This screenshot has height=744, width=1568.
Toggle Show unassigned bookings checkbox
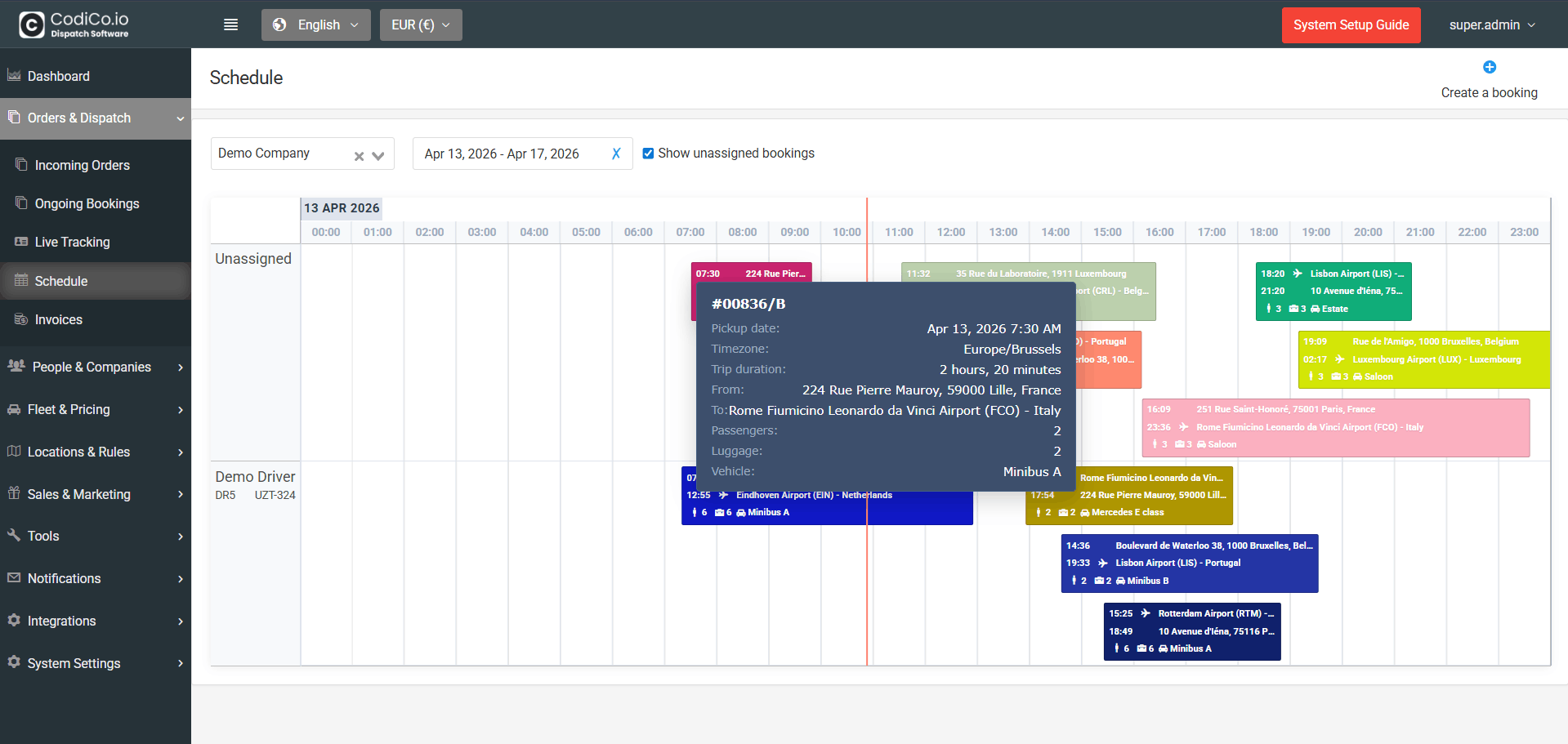pyautogui.click(x=648, y=154)
